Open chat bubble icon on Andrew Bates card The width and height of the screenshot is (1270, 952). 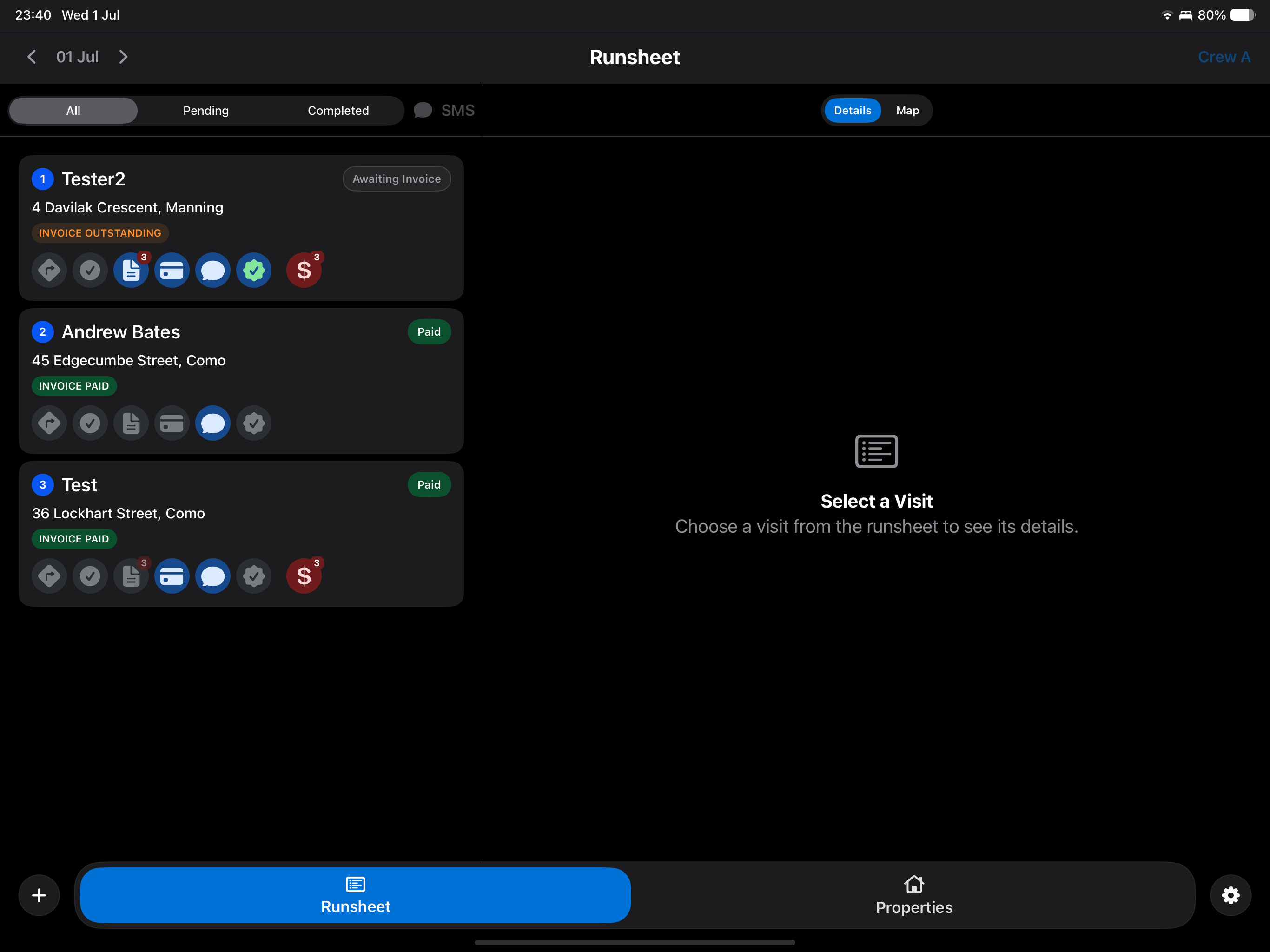pos(213,423)
